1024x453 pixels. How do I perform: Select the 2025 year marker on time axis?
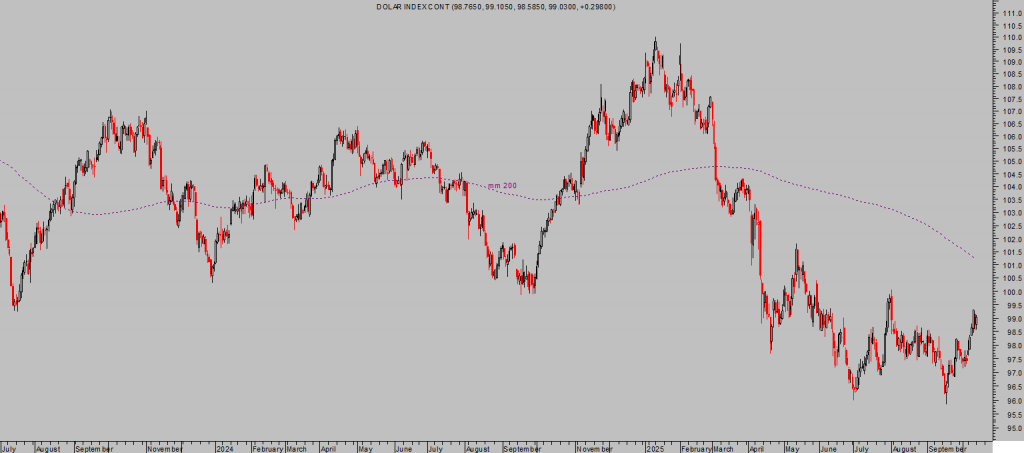(x=656, y=449)
